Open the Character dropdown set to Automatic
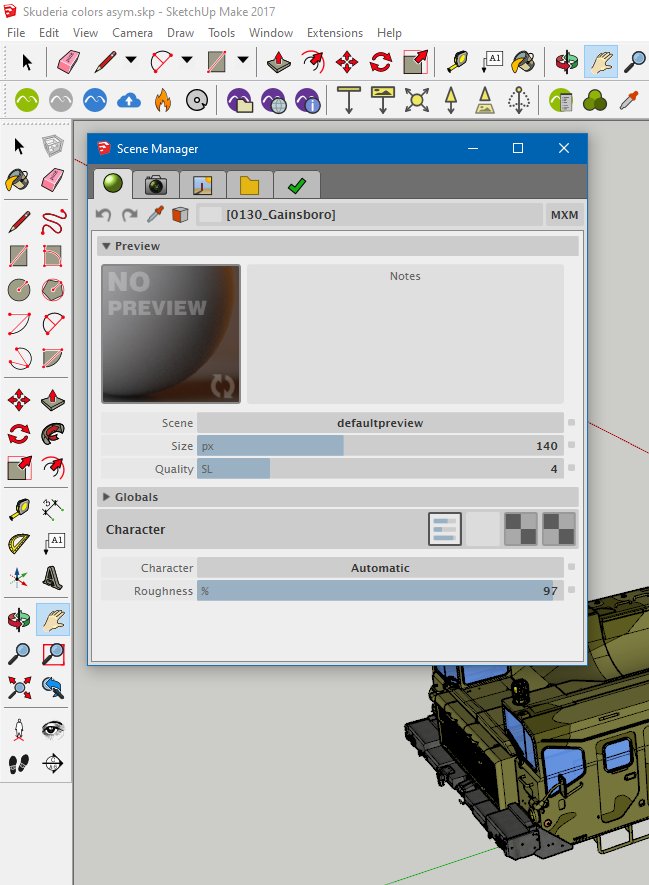Screen dimensions: 649x885 (x=380, y=568)
